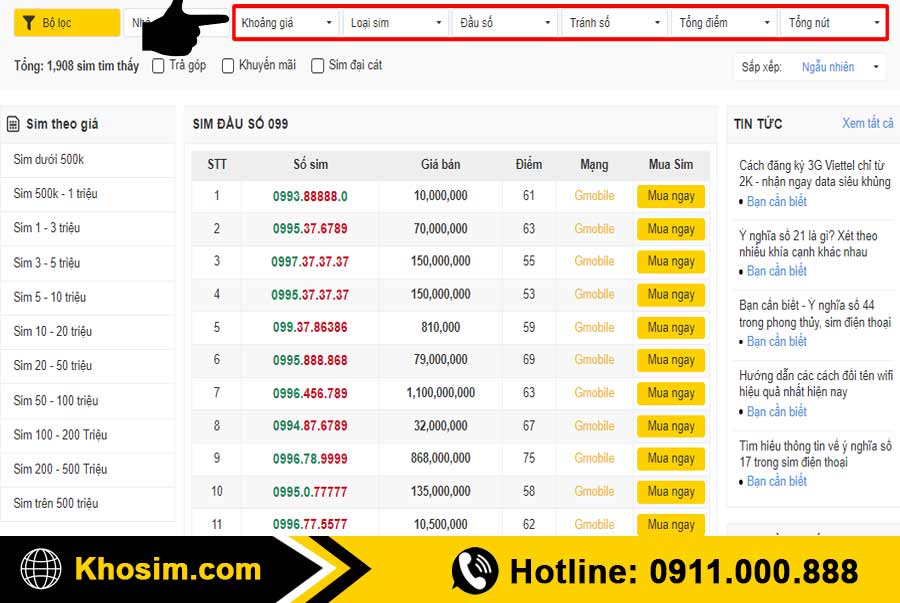The height and width of the screenshot is (603, 900).
Task: Open Xem tất cả news link
Action: click(867, 123)
